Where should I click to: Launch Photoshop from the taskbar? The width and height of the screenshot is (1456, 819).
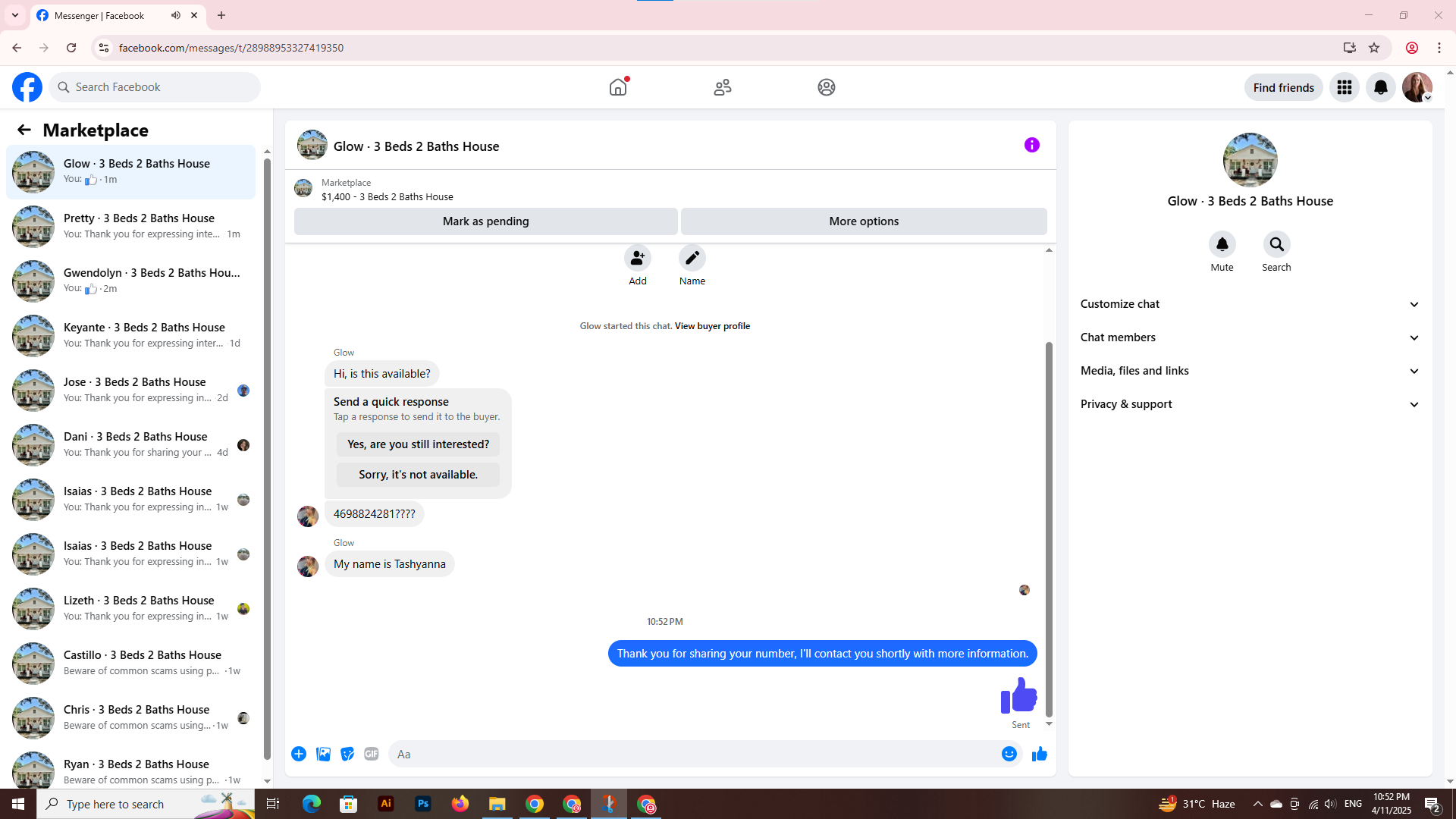coord(423,804)
